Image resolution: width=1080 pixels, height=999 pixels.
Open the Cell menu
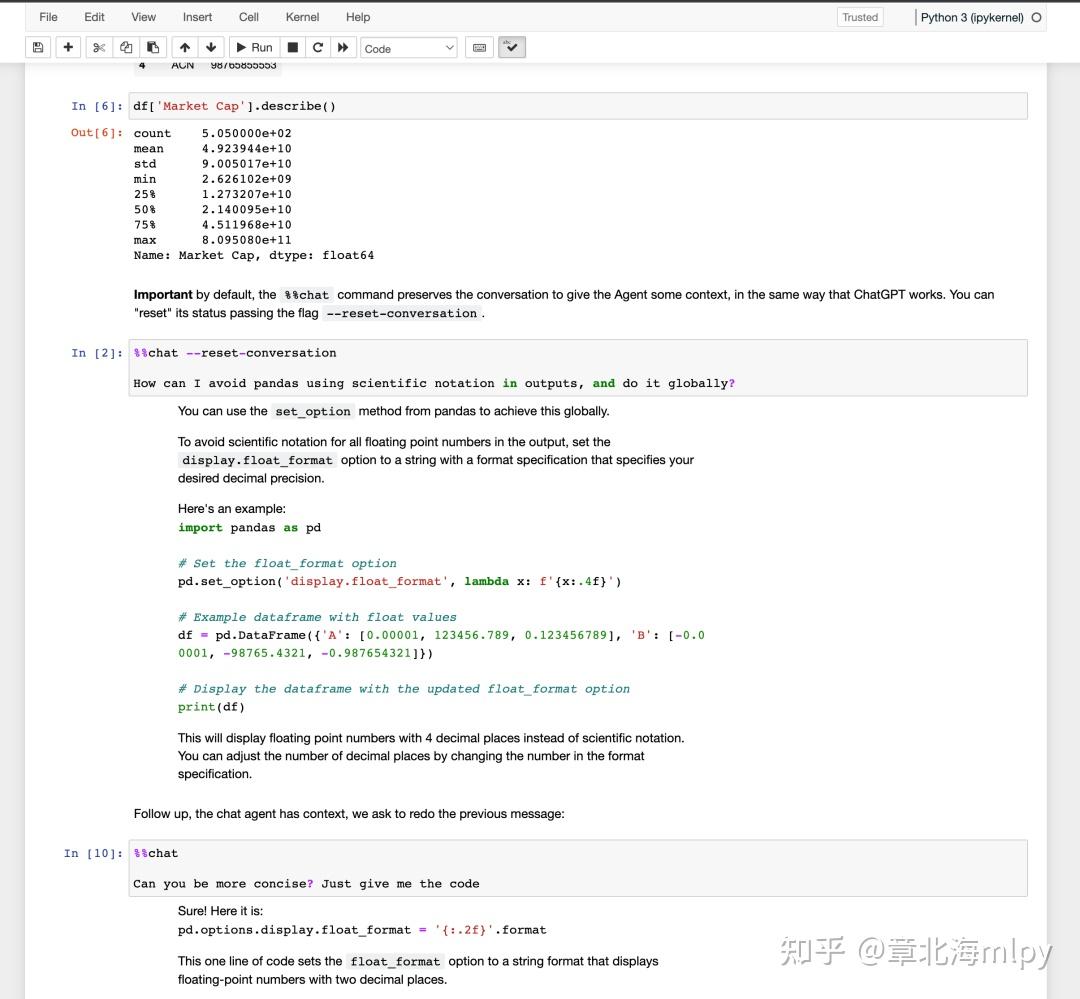248,16
